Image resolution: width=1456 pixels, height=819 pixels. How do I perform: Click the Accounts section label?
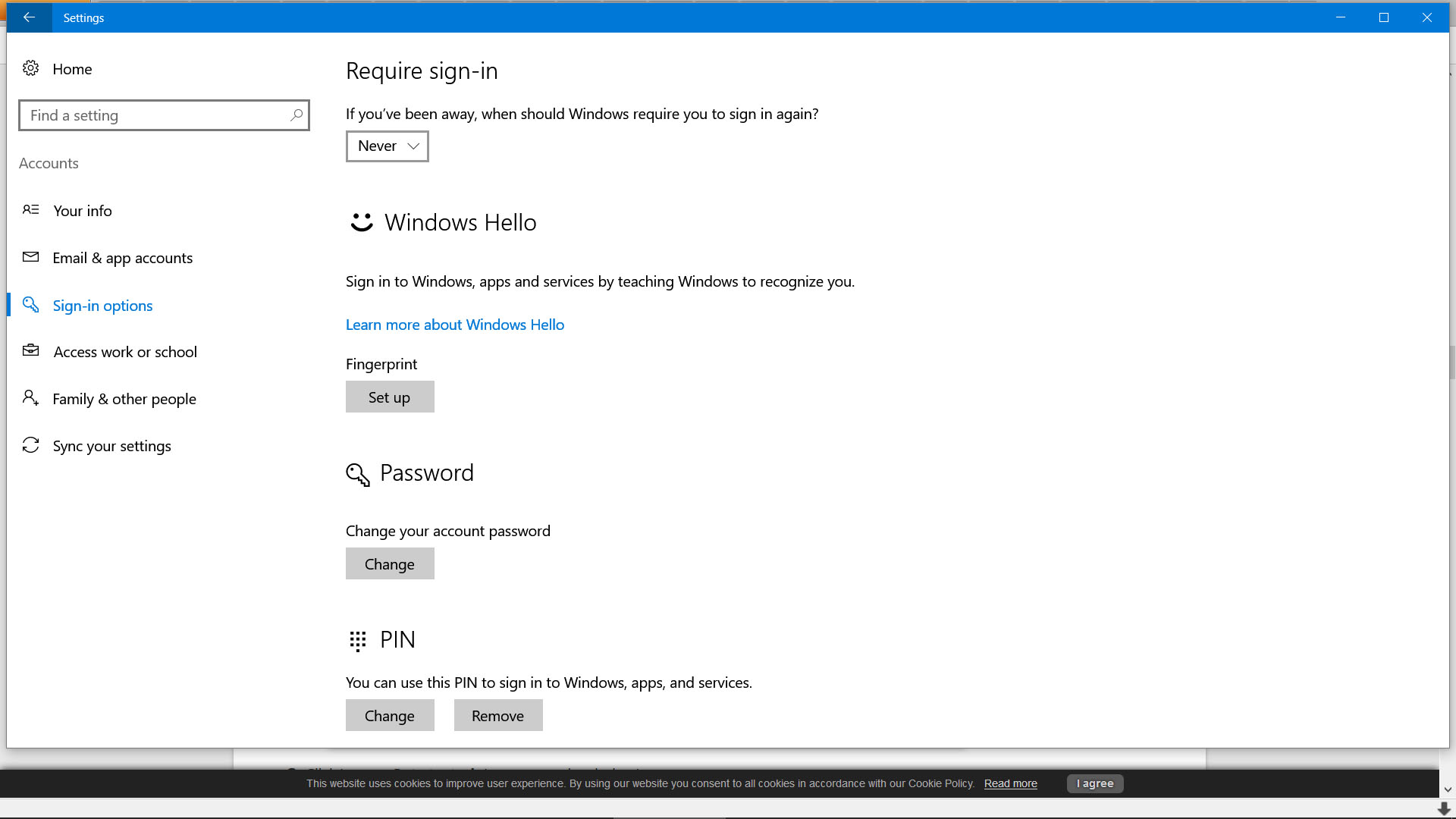coord(49,163)
